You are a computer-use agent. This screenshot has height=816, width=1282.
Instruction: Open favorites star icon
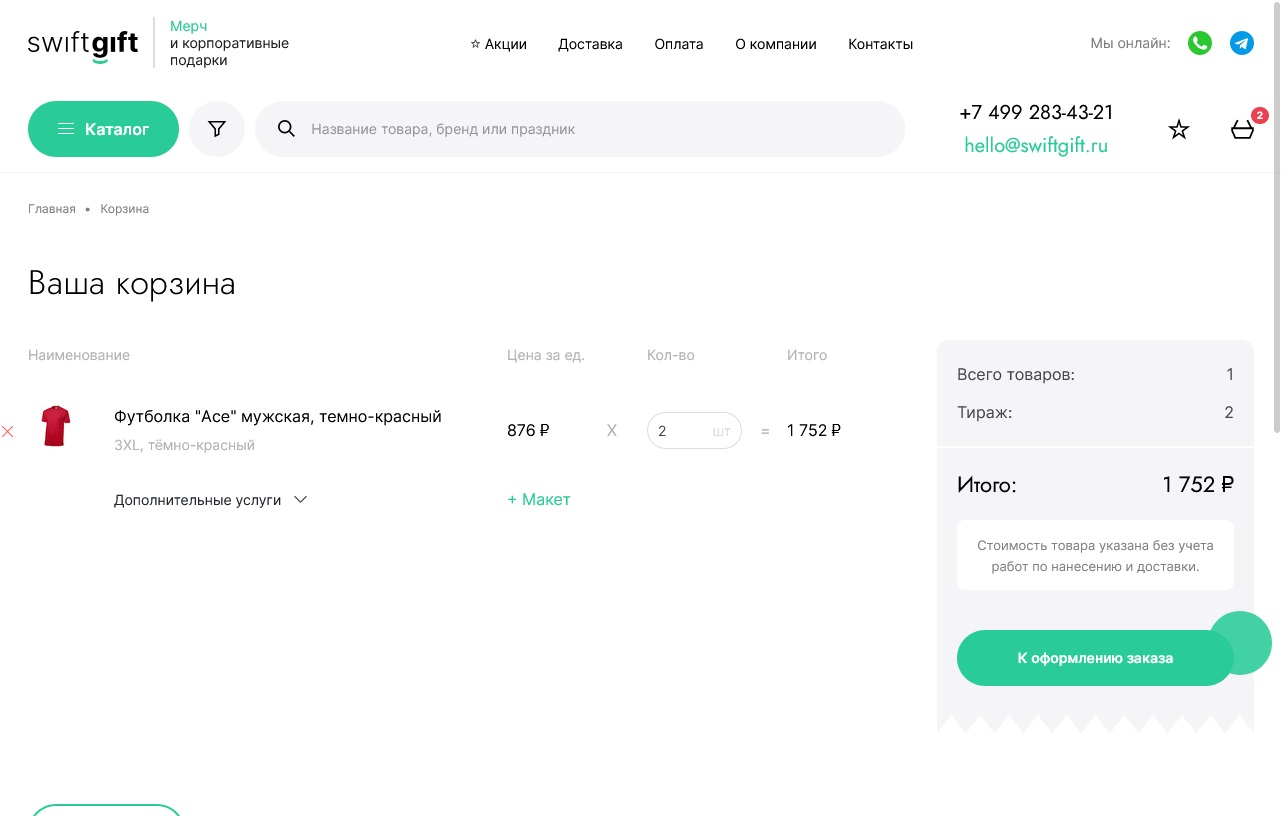click(1179, 129)
